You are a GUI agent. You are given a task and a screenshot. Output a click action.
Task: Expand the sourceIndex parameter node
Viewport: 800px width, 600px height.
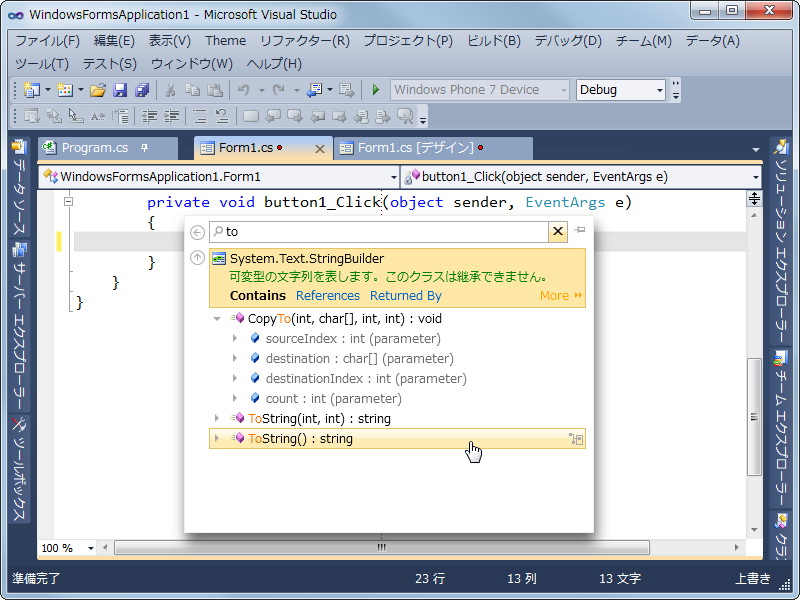tap(235, 338)
